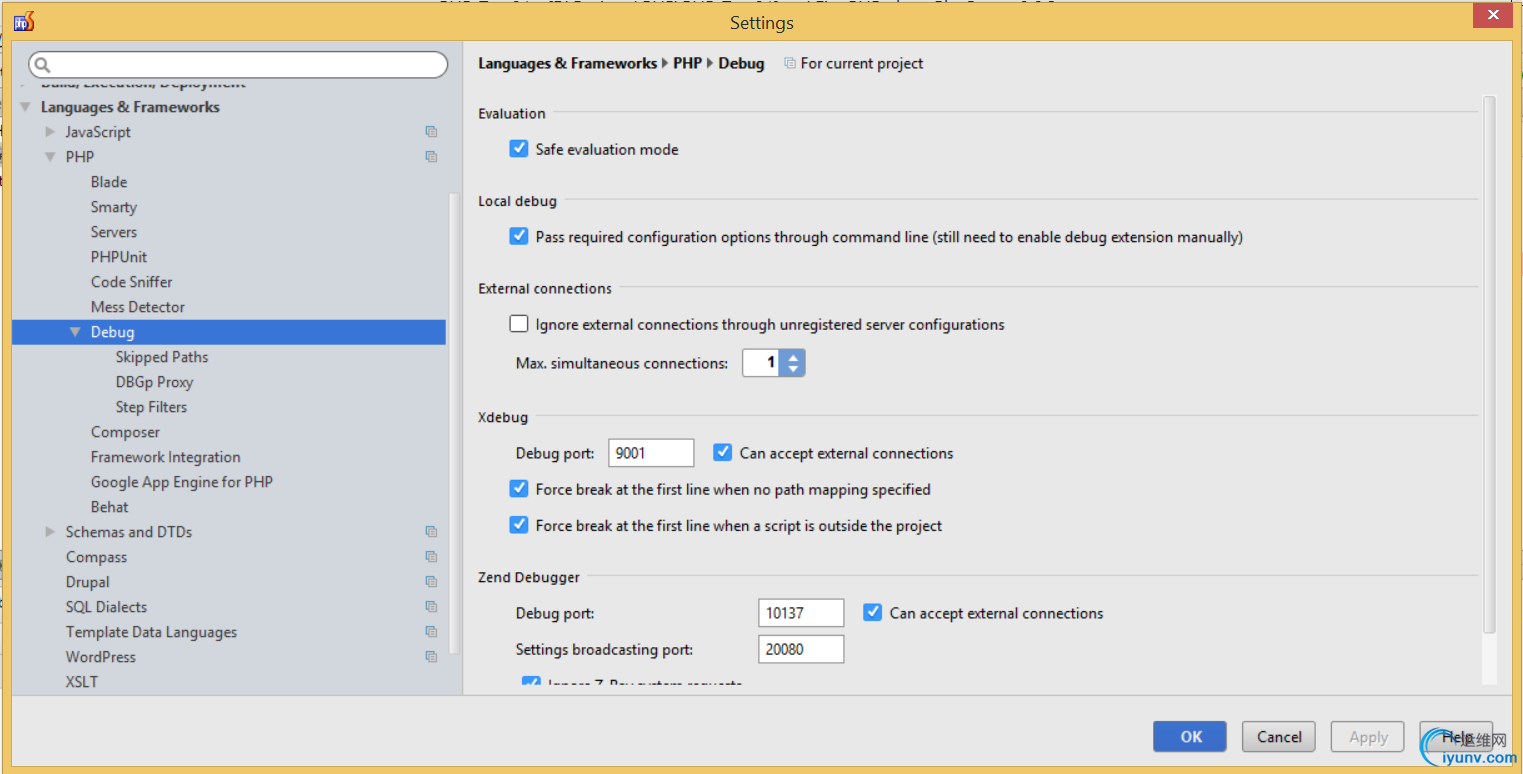The width and height of the screenshot is (1523, 774).
Task: Toggle Force break when script outside project
Action: [x=518, y=525]
